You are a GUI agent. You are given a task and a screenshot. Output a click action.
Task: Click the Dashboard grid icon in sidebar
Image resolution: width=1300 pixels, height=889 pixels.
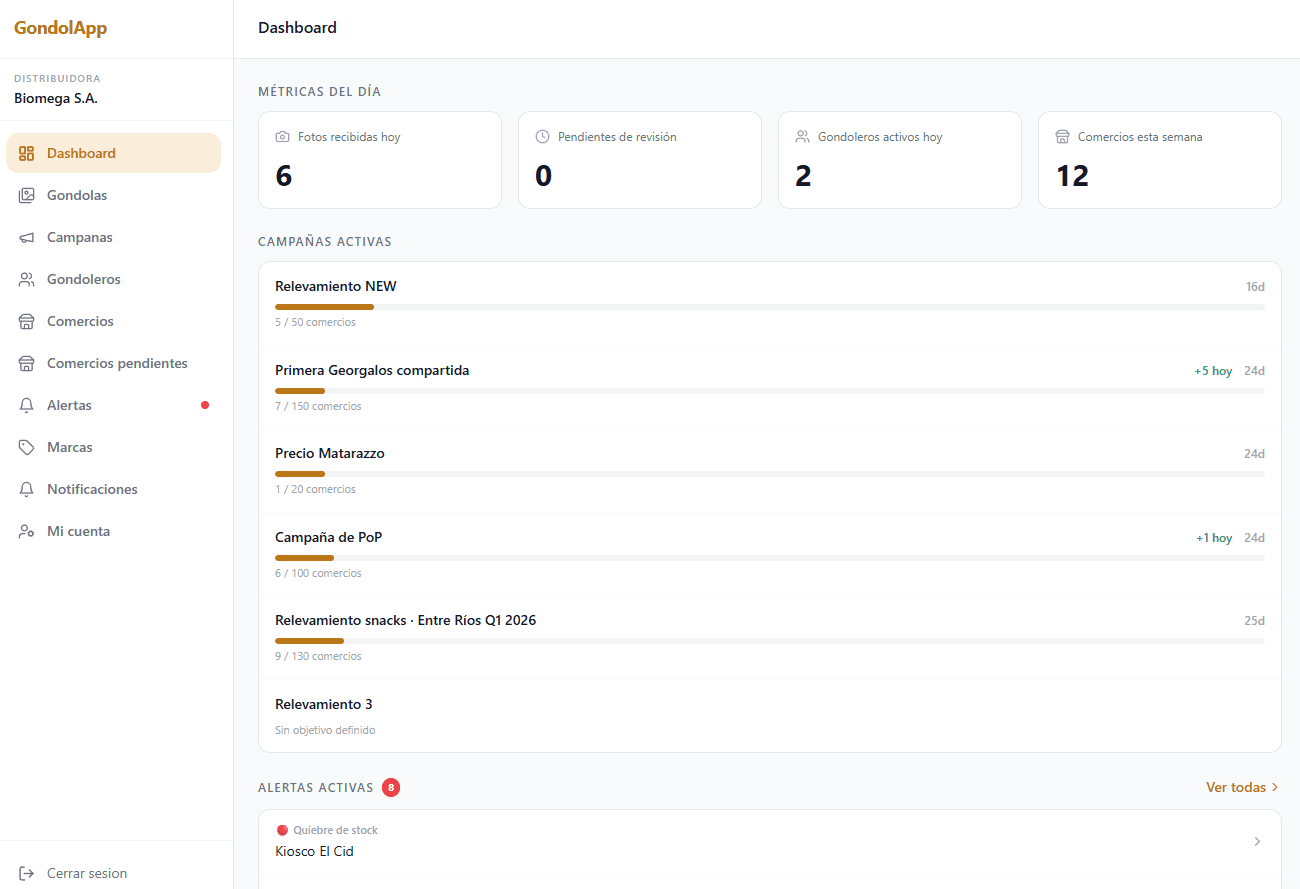coord(27,153)
